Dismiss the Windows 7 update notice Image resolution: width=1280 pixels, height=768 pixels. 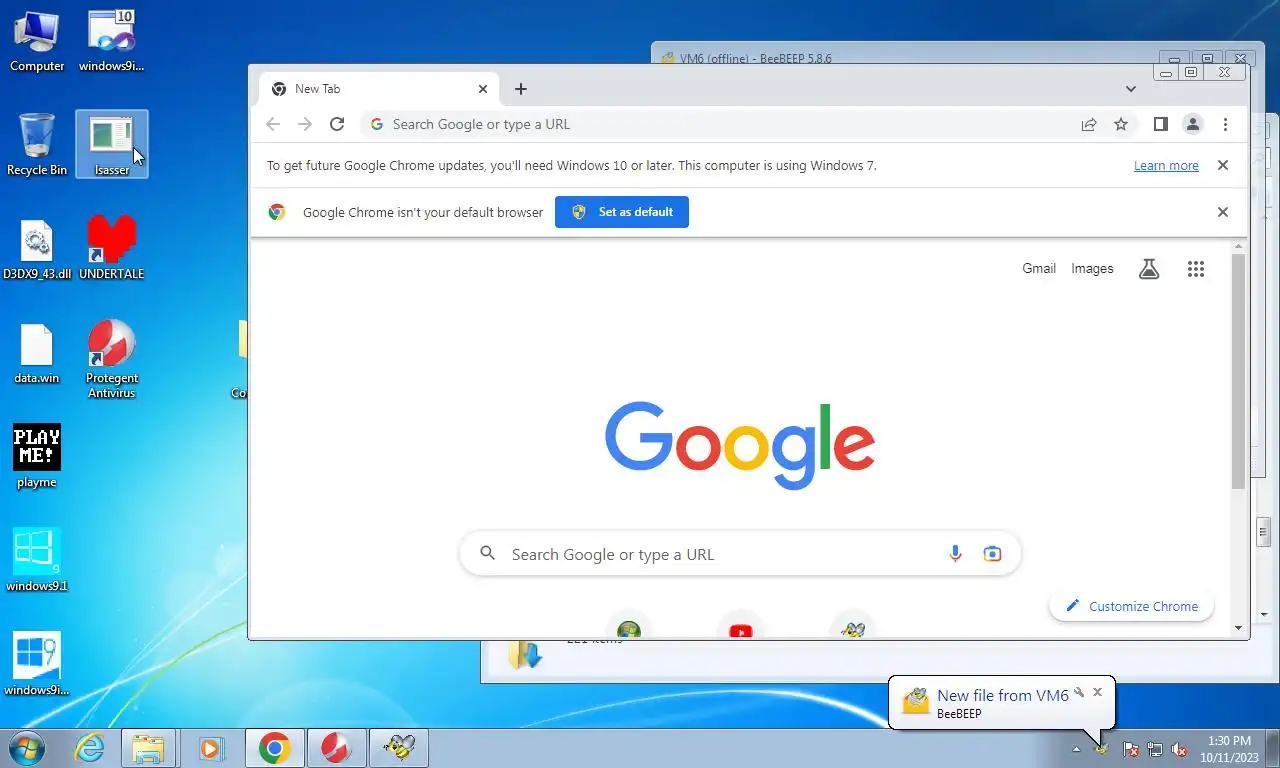tap(1222, 165)
